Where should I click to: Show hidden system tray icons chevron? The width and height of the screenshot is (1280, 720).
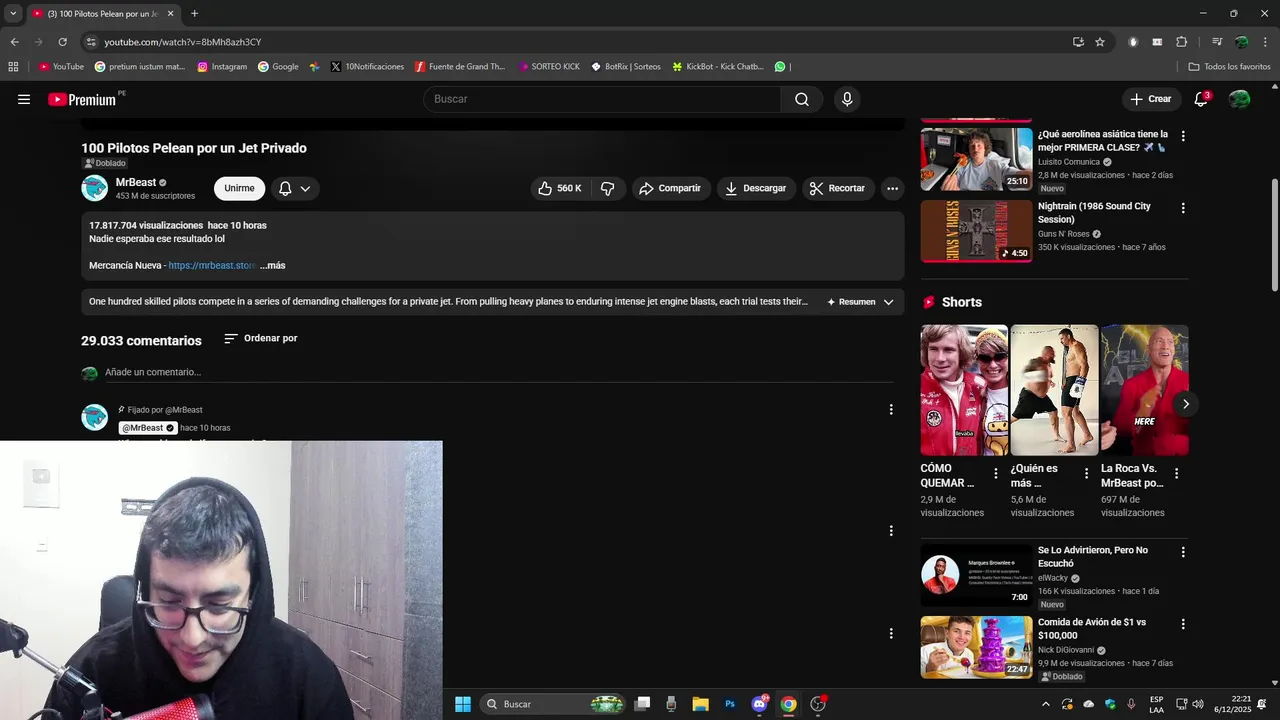[x=1046, y=704]
